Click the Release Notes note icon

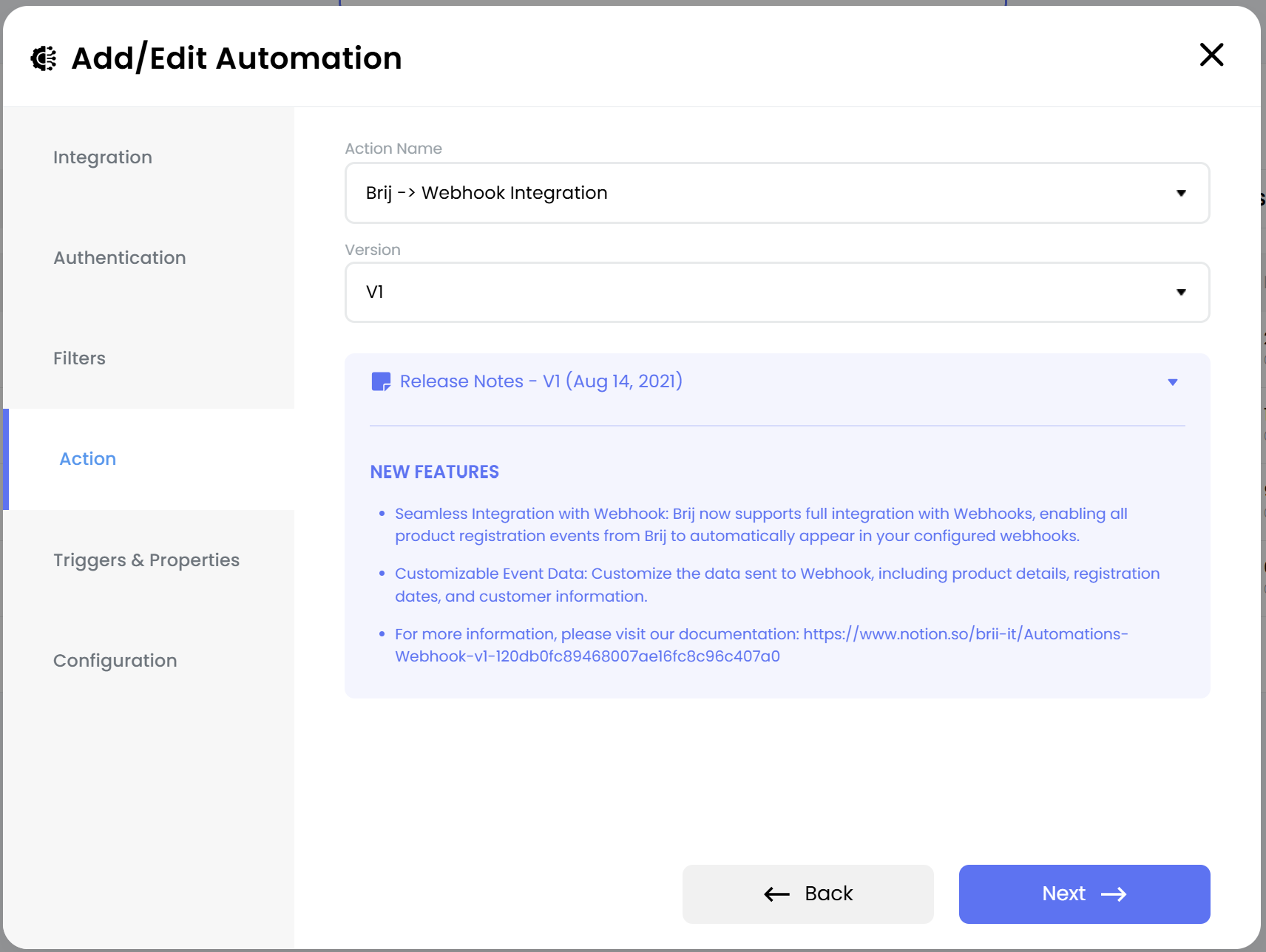coord(381,381)
